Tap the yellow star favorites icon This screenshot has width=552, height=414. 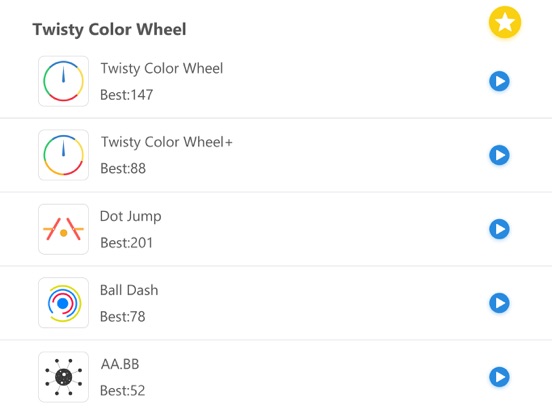tap(504, 22)
